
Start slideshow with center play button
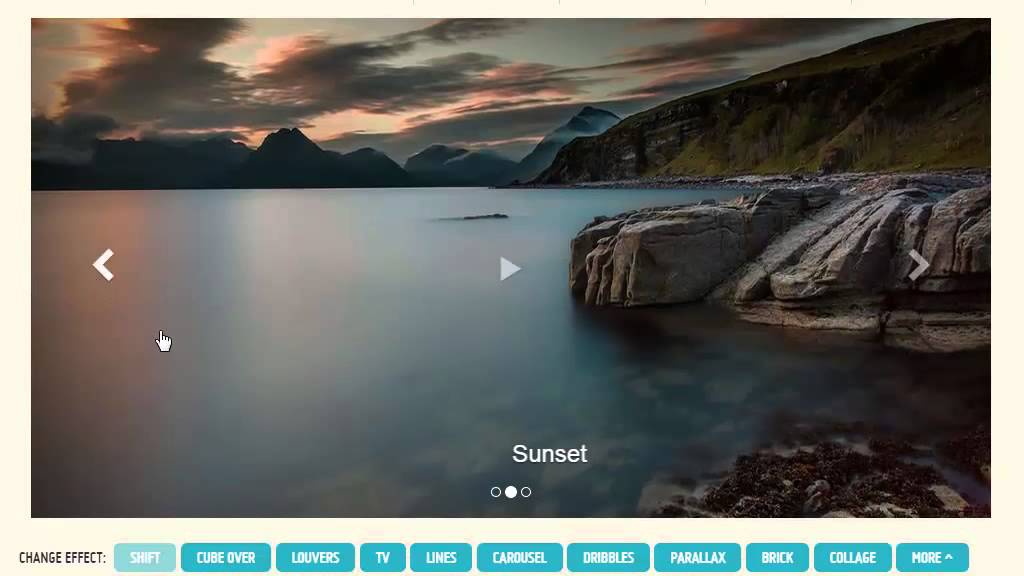coord(510,268)
